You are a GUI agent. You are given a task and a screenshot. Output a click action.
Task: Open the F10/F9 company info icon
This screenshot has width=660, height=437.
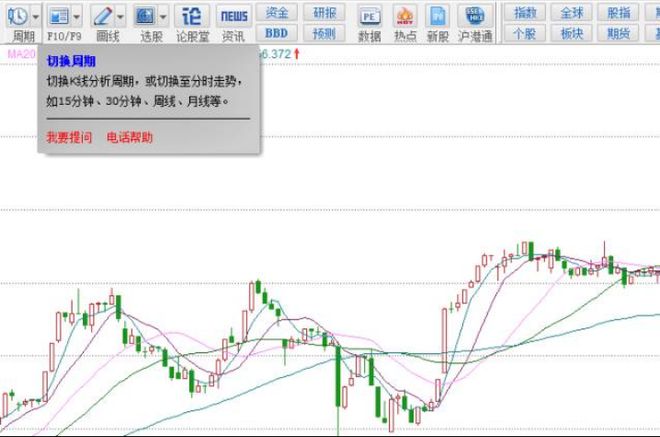coord(59,16)
